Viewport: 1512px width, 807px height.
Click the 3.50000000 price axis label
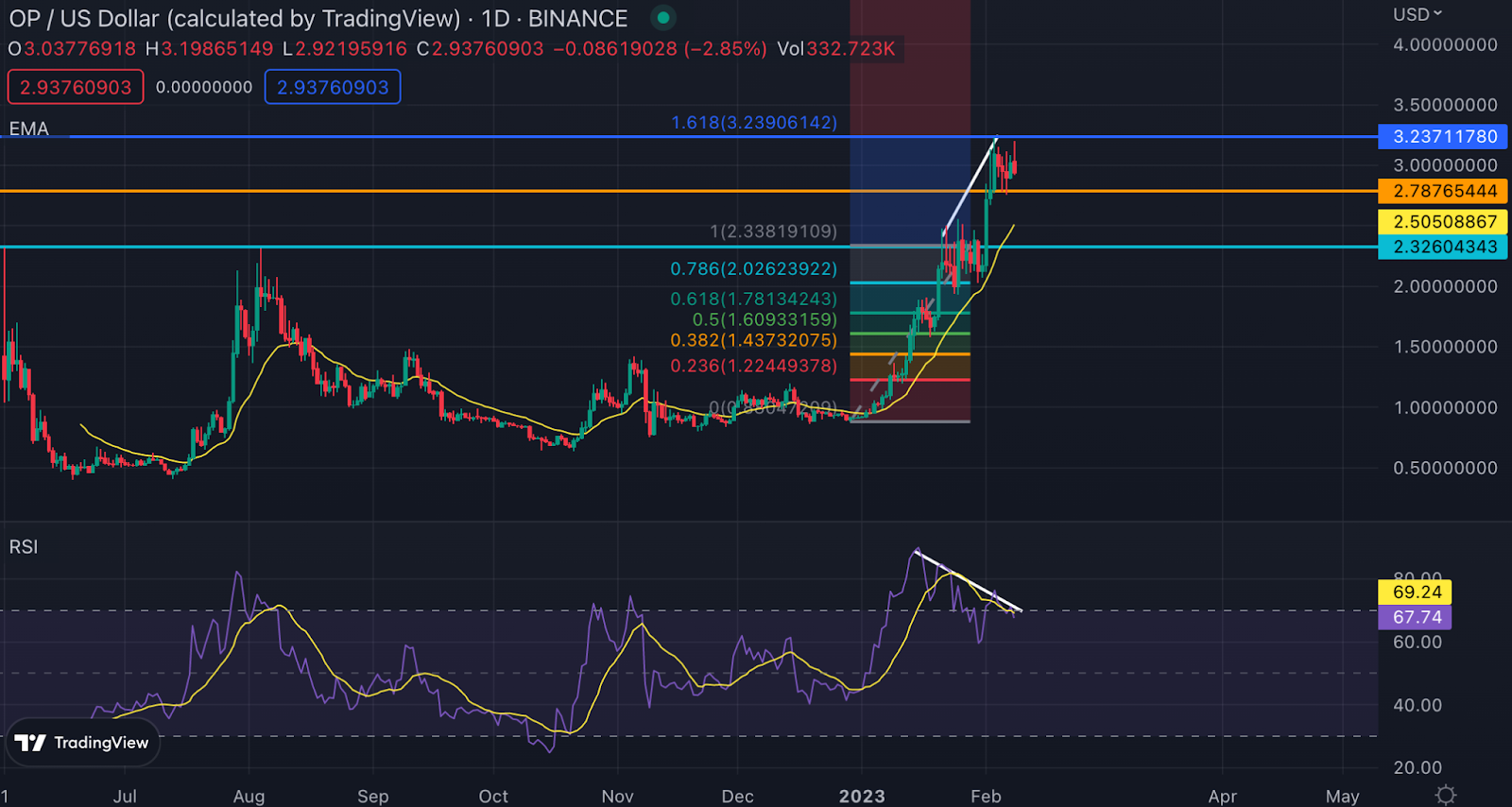(x=1445, y=105)
